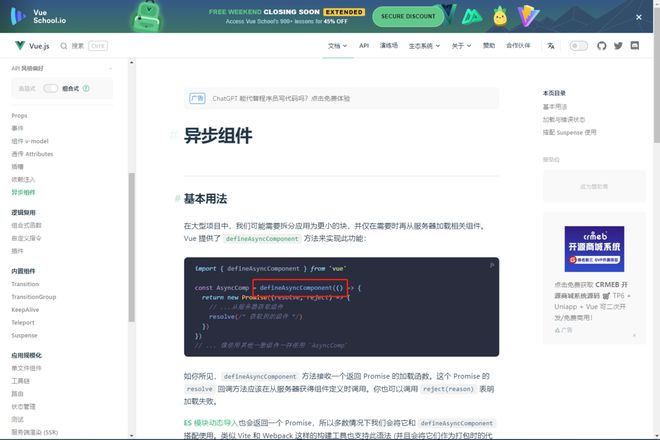Copy code using the code block corner icon

(x=491, y=265)
